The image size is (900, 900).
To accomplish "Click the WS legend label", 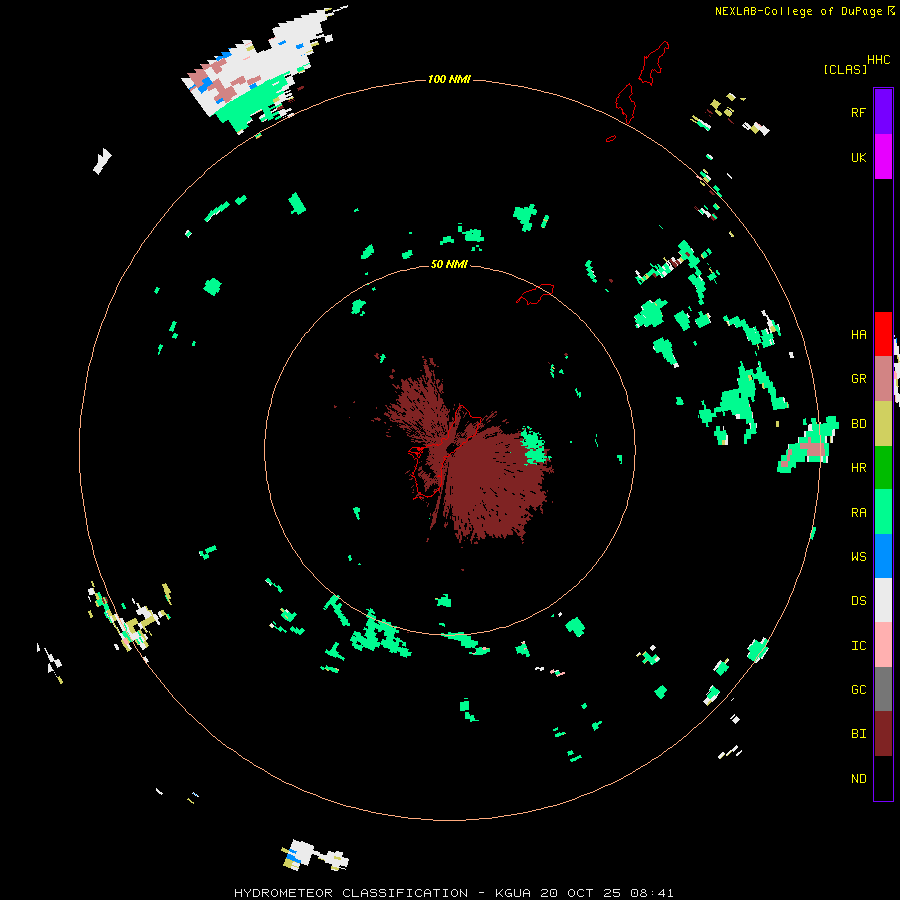I will tap(858, 557).
